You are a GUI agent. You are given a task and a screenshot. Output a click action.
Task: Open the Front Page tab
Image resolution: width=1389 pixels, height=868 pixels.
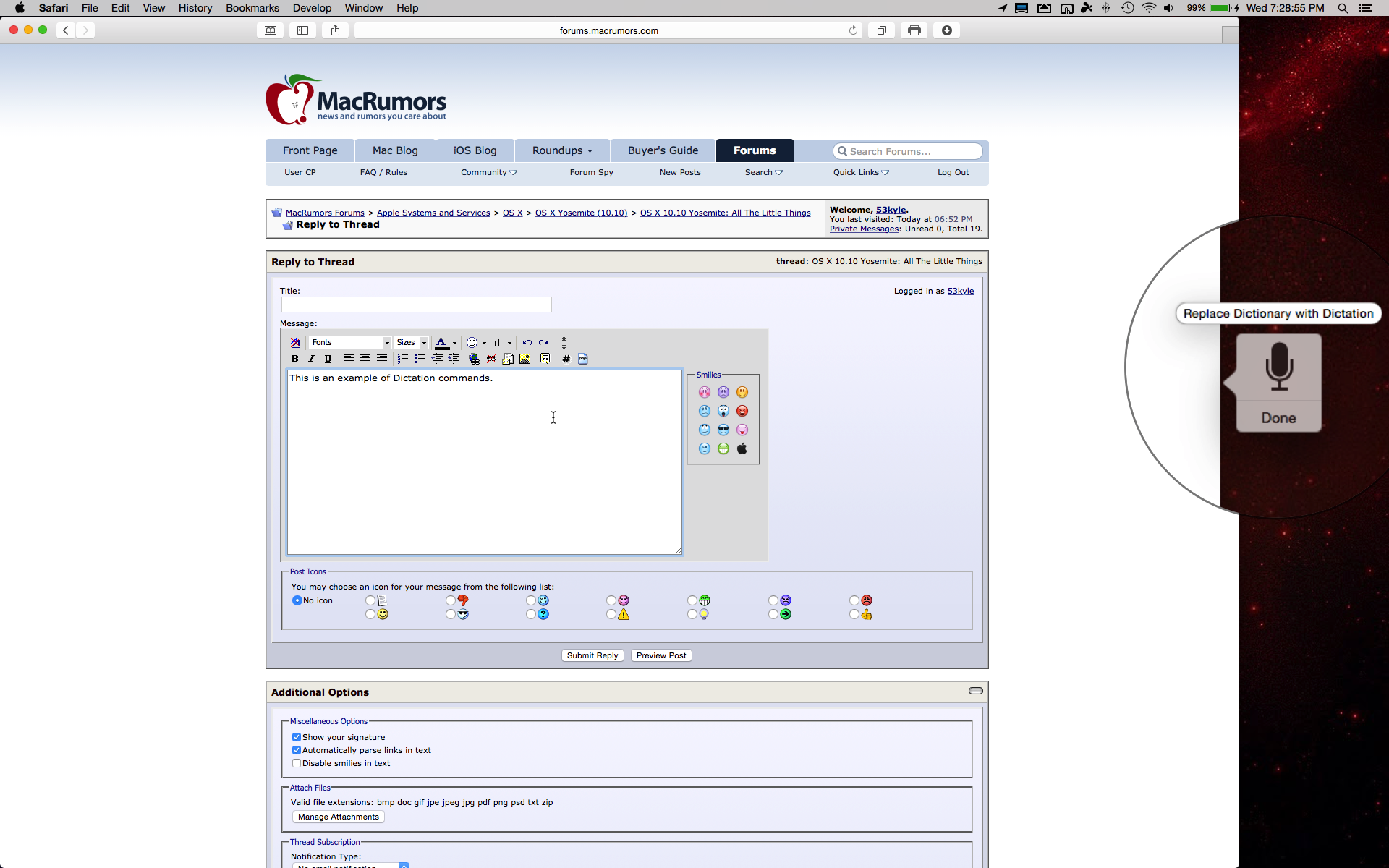coord(310,150)
